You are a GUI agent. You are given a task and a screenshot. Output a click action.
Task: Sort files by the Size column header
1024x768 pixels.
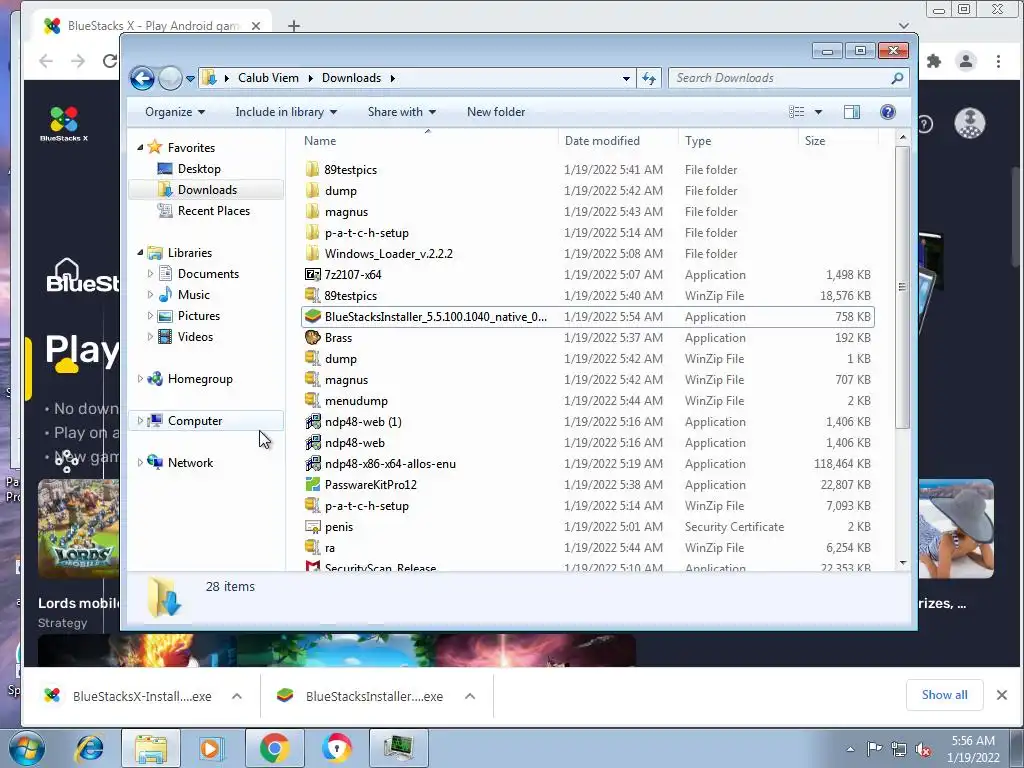814,140
